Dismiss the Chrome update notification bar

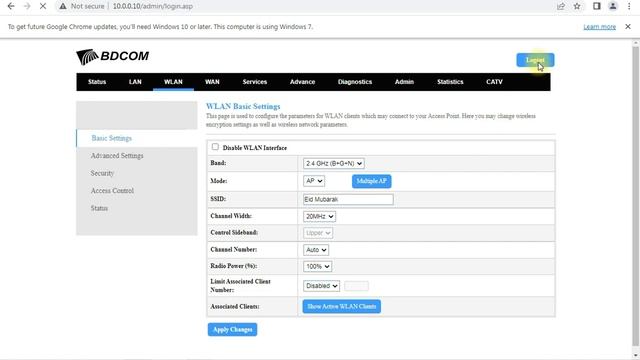[628, 27]
